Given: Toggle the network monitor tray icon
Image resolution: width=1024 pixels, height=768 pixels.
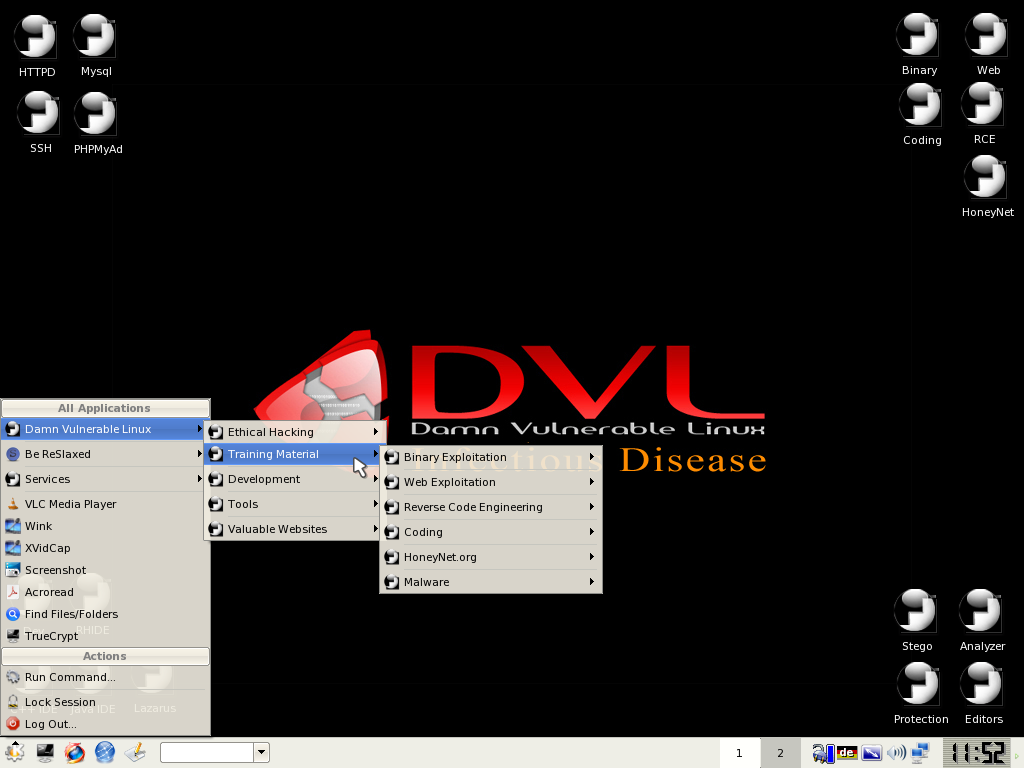Looking at the screenshot, I should [x=920, y=753].
